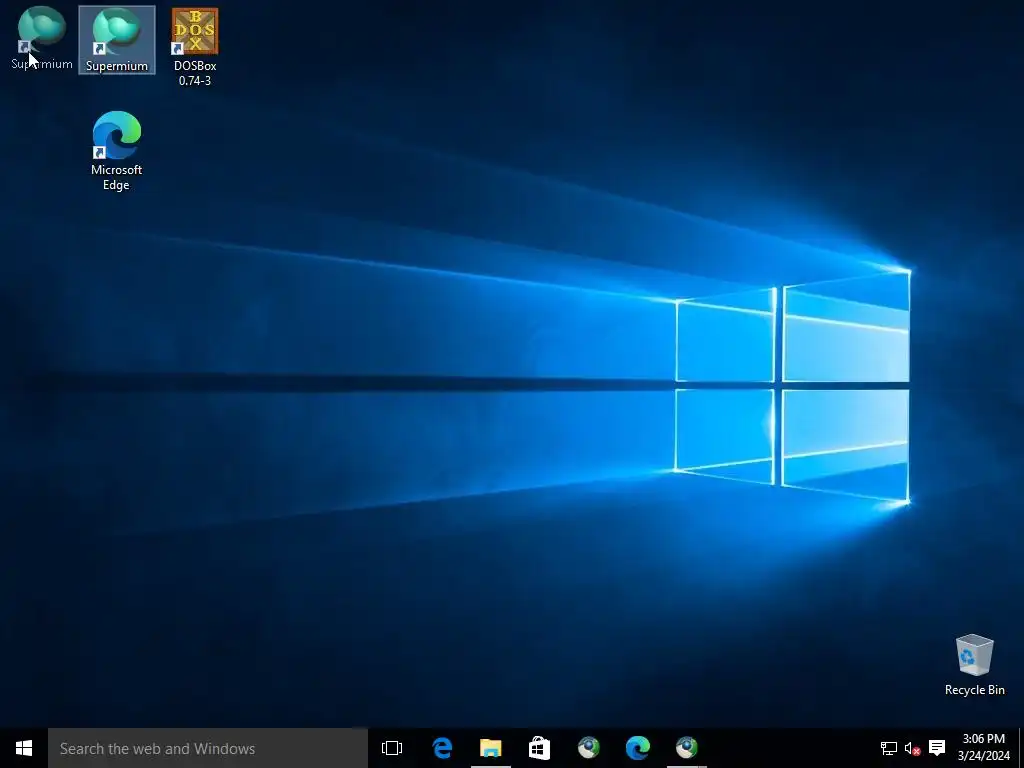Click the Supermium taskbar icon beside the Store
This screenshot has height=768, width=1024.
pyautogui.click(x=588, y=748)
